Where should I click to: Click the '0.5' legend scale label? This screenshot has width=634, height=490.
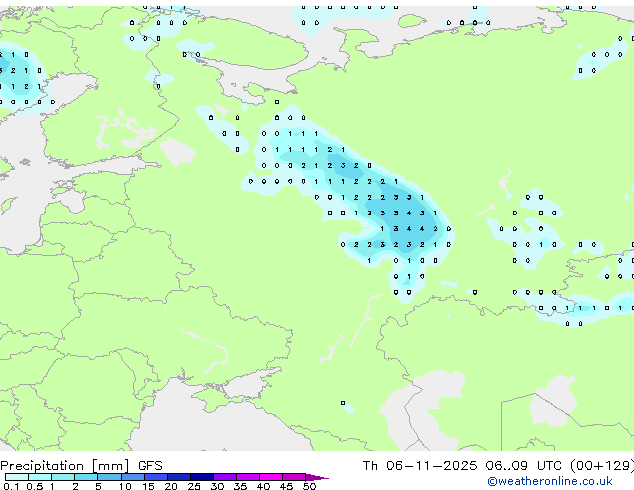click(x=35, y=486)
